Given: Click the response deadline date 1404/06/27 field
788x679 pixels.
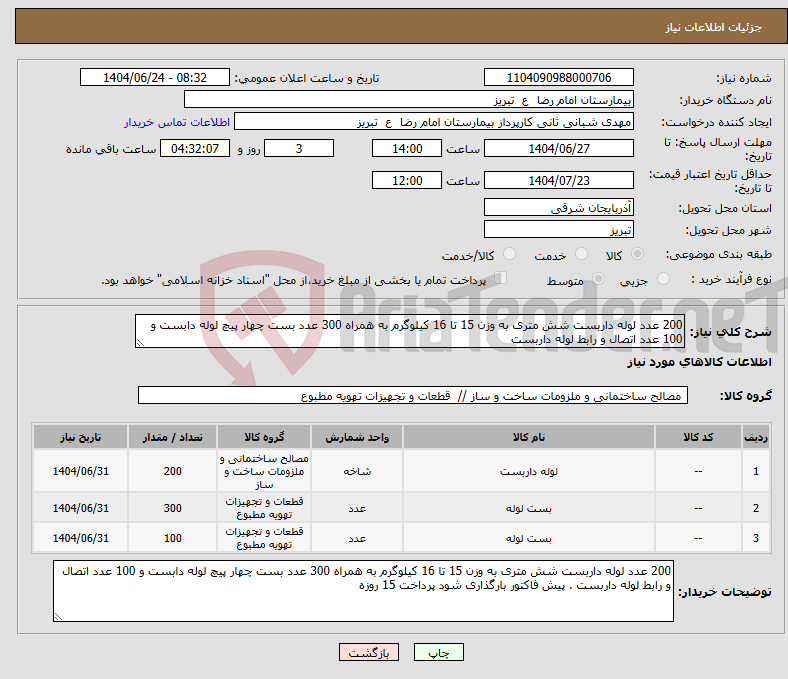Looking at the screenshot, I should (x=558, y=148).
